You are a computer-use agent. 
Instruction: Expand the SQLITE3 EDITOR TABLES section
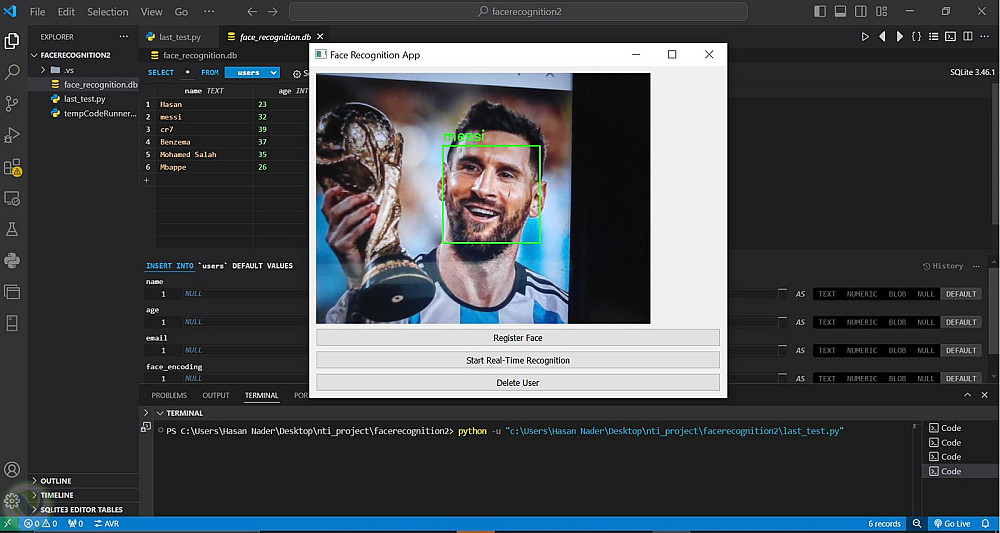point(81,509)
